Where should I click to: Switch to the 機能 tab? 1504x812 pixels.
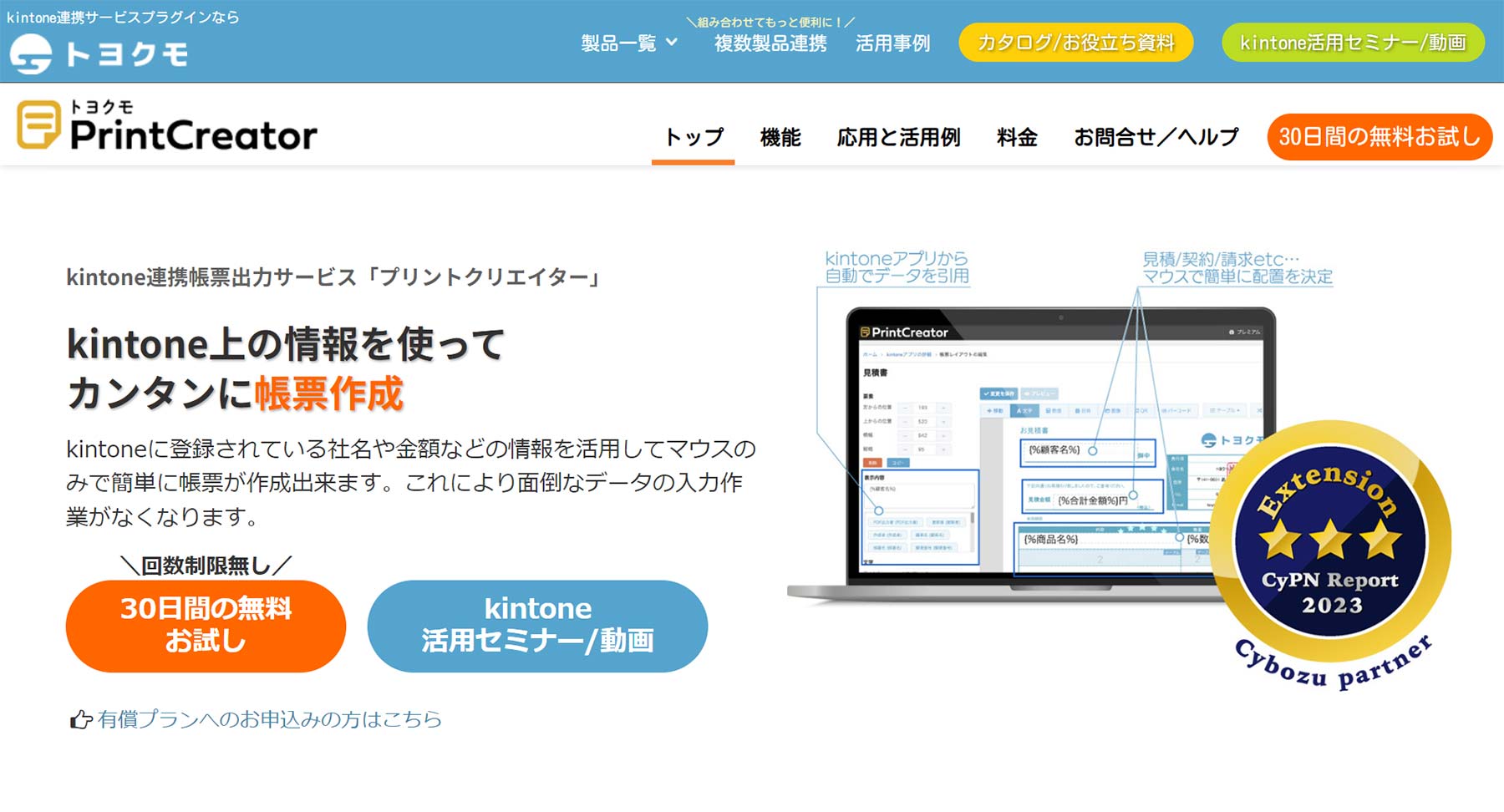click(780, 137)
